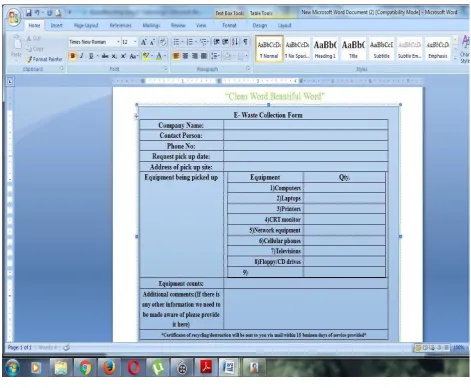Click the Decrease Indent icon
Screen dimensions: 471x388
point(217,42)
